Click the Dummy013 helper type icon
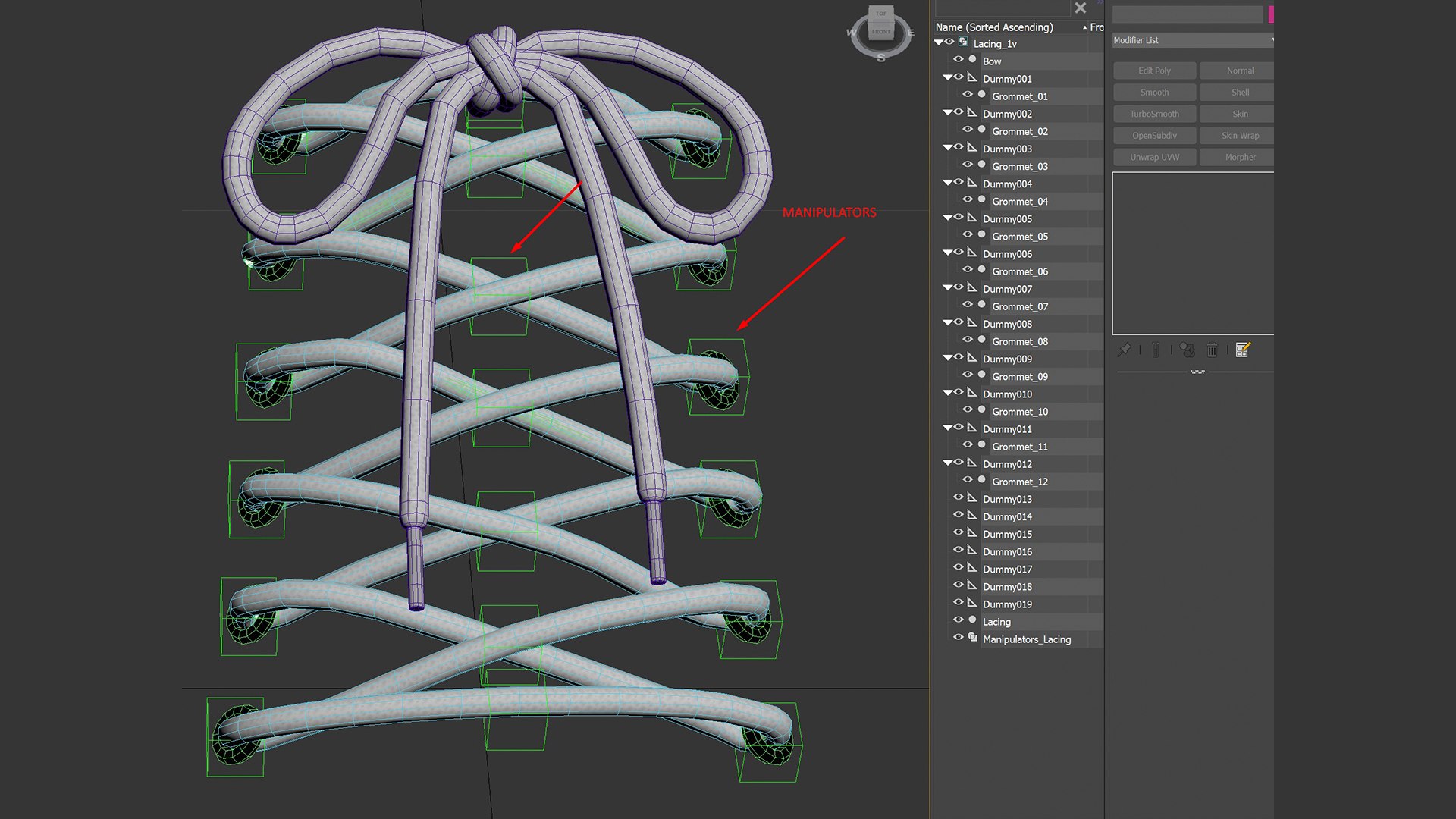Image resolution: width=1456 pixels, height=819 pixels. 972,497
